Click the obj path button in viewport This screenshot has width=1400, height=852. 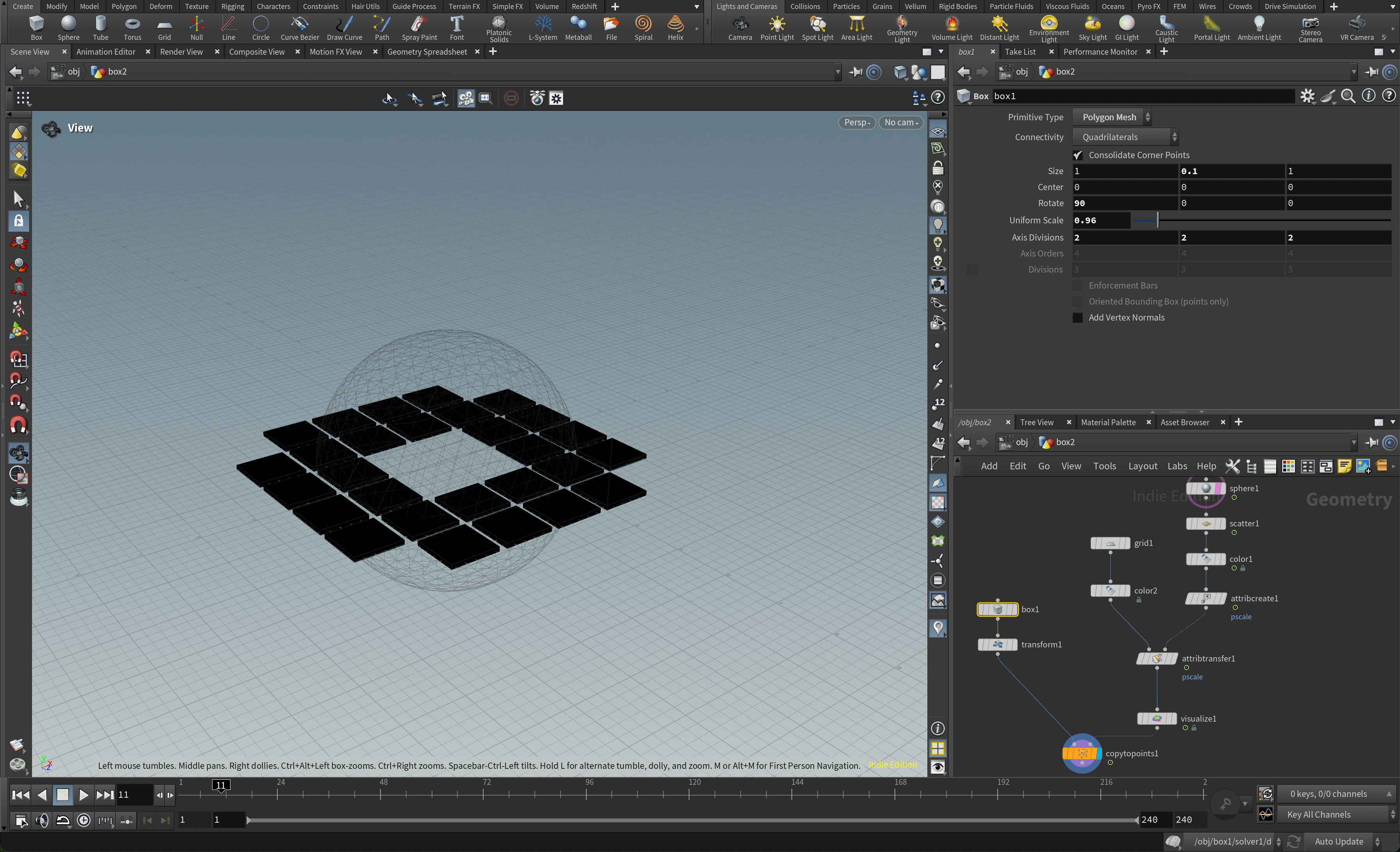pos(66,71)
